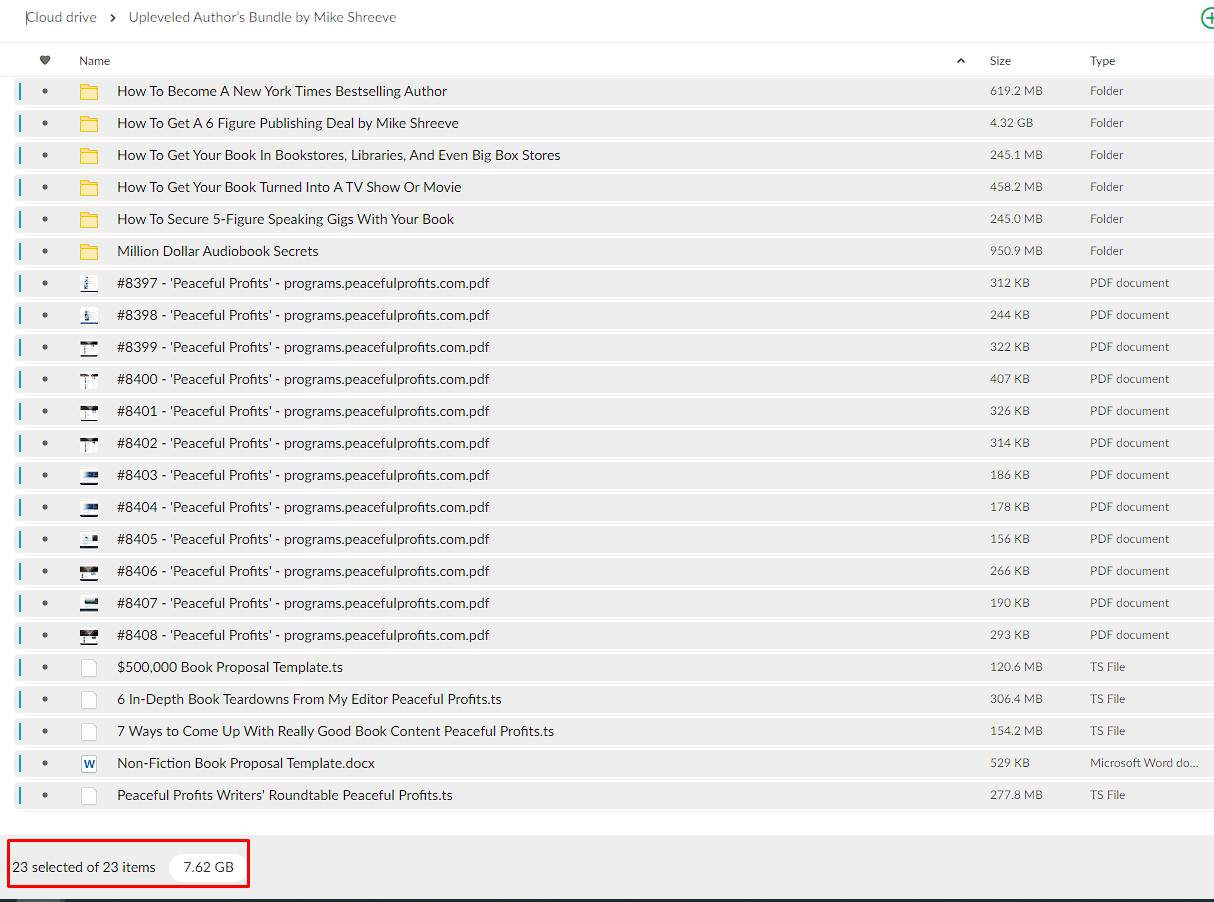Click the PDF thumbnail icon for #8397
The image size is (1214, 902).
click(89, 283)
